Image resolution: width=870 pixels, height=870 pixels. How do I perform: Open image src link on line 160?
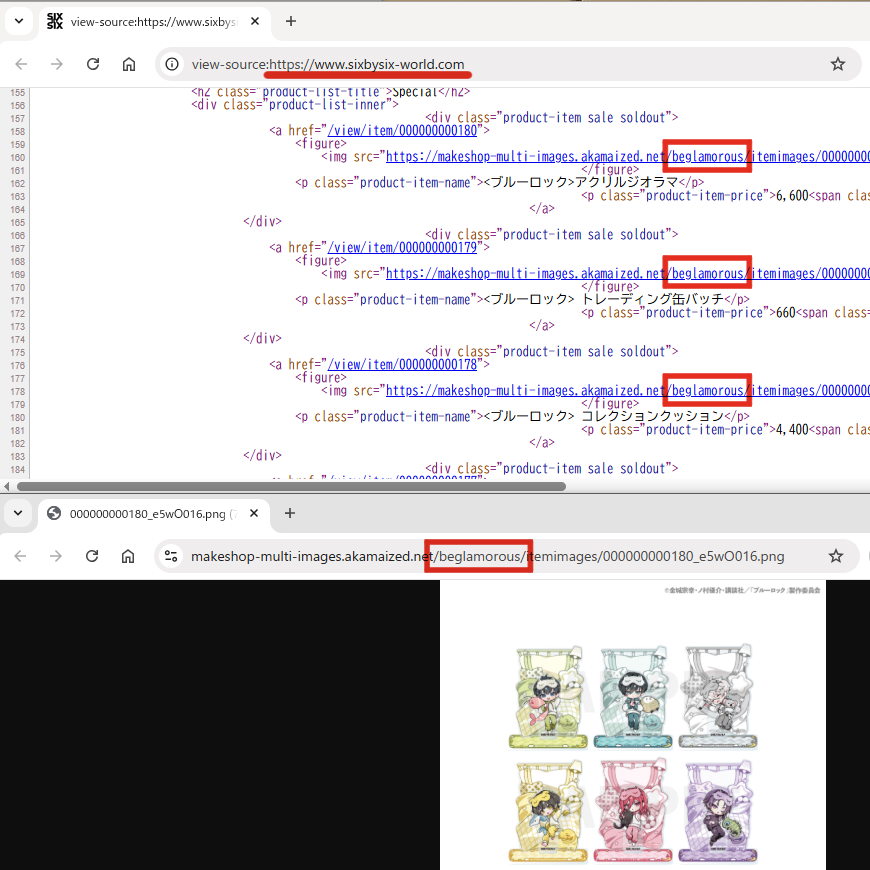pos(628,157)
